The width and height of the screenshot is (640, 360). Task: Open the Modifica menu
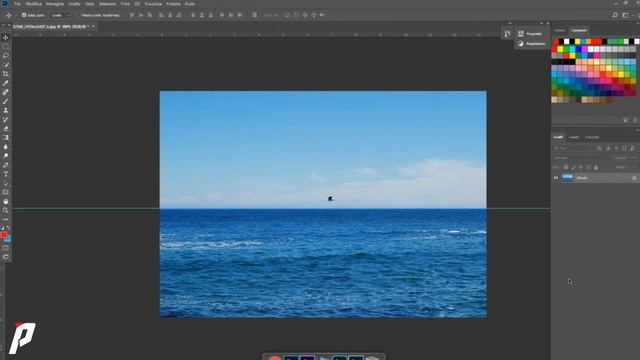pyautogui.click(x=33, y=4)
